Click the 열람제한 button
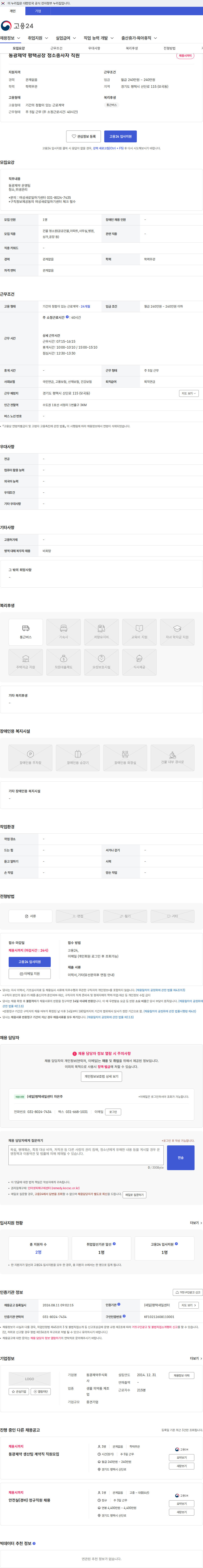 pos(41,1391)
